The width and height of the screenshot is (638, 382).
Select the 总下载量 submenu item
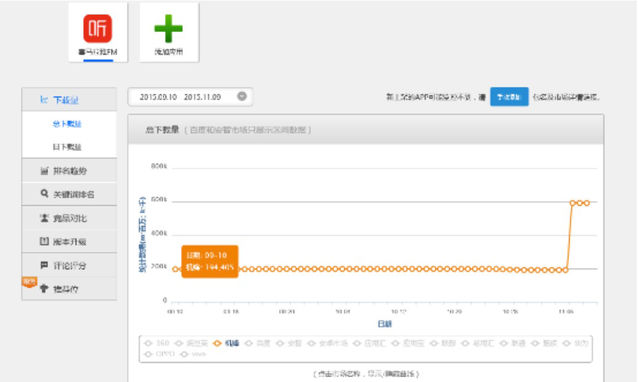click(x=67, y=124)
